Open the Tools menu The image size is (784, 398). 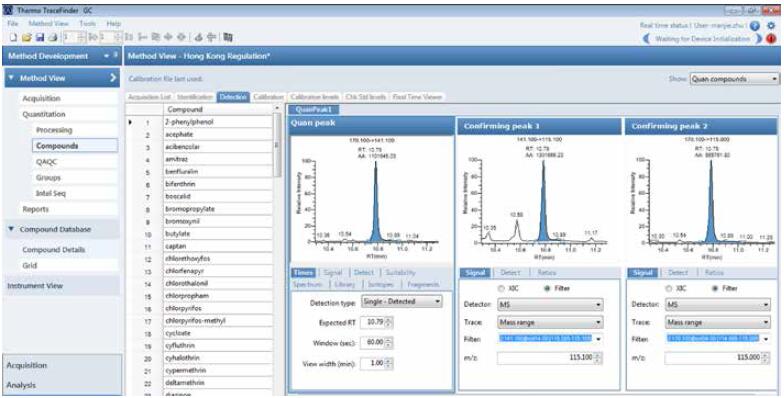coord(88,24)
